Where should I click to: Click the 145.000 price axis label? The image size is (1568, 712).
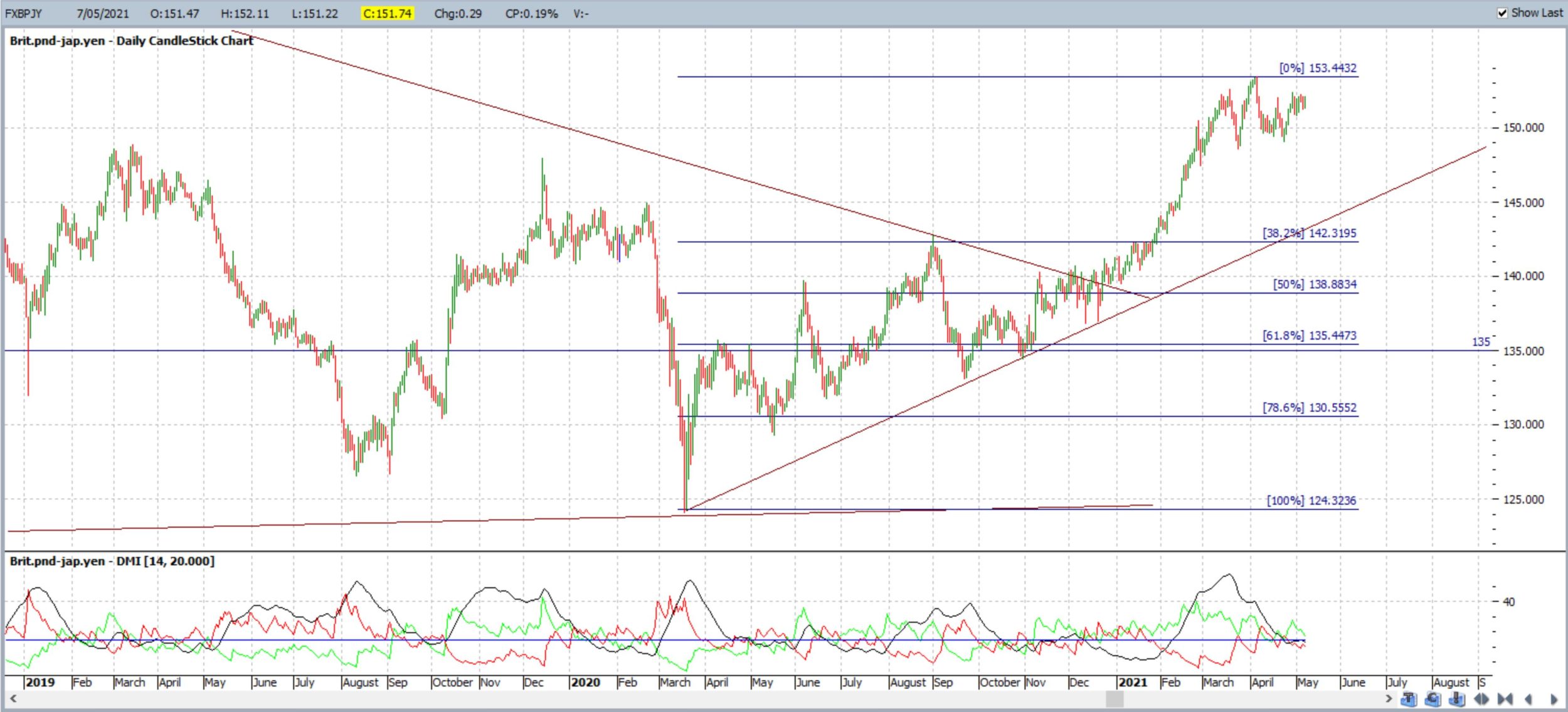pyautogui.click(x=1523, y=203)
